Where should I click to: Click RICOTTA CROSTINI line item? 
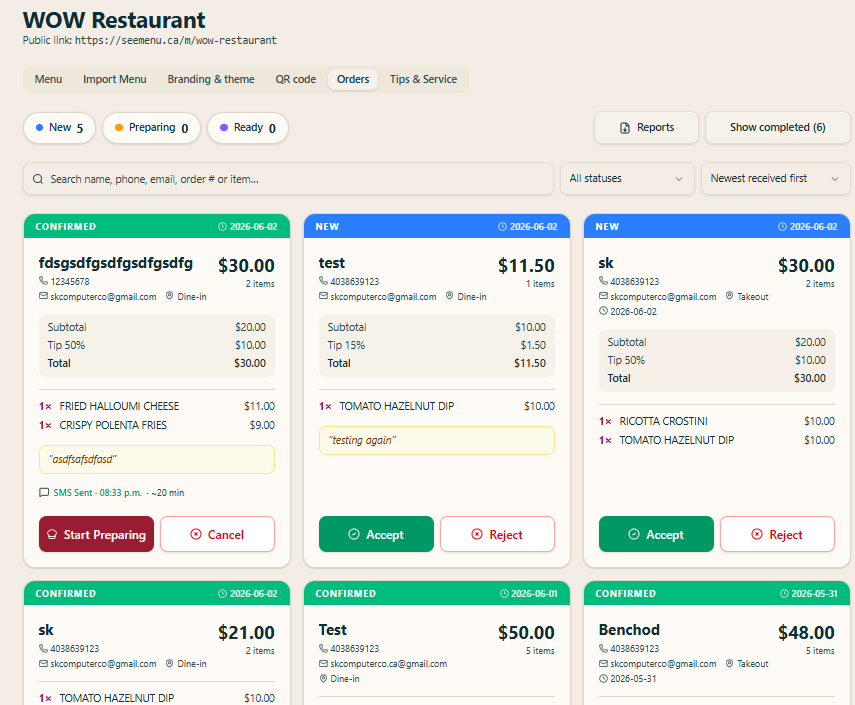click(716, 421)
